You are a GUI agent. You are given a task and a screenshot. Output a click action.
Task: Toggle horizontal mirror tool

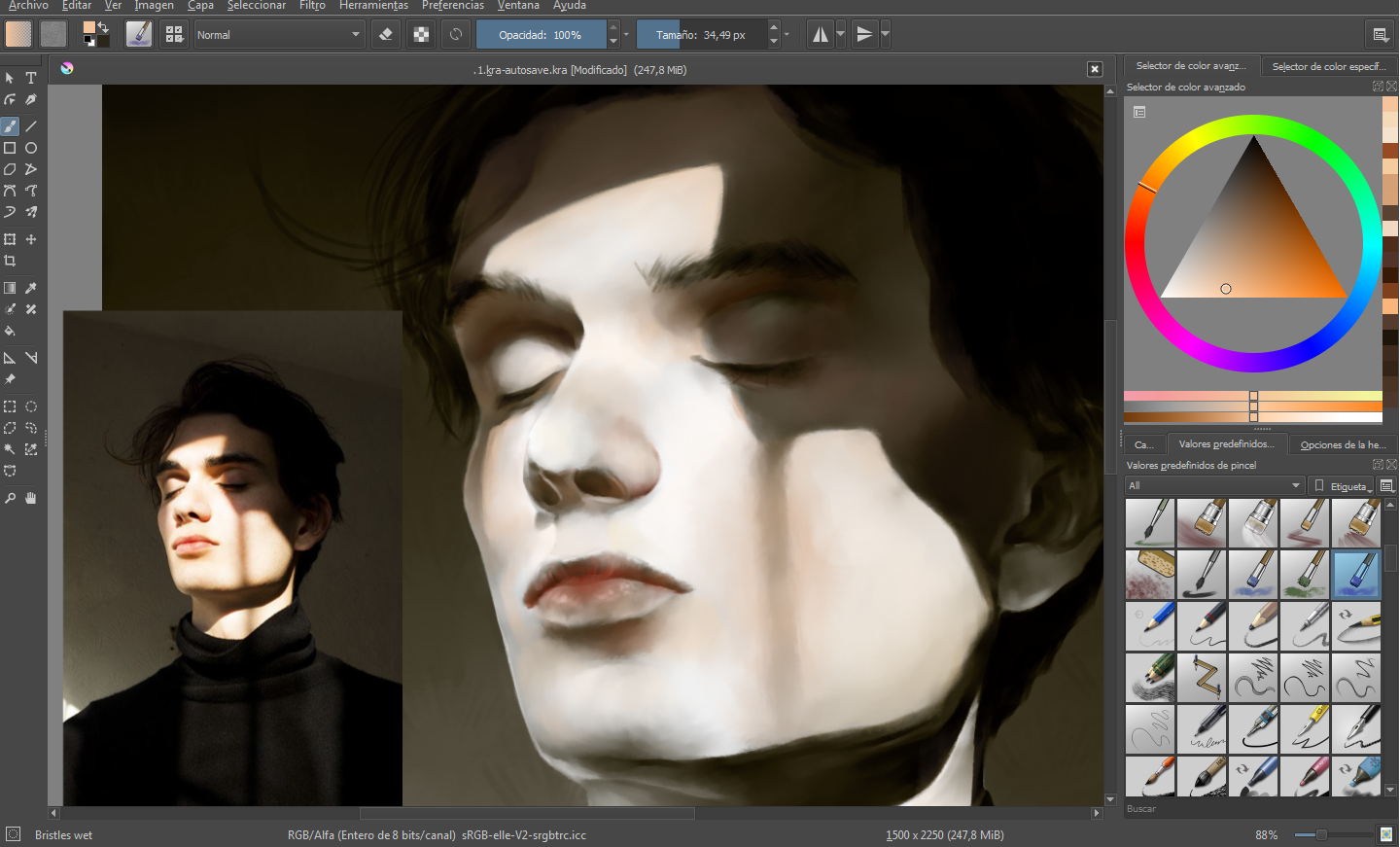pyautogui.click(x=821, y=34)
